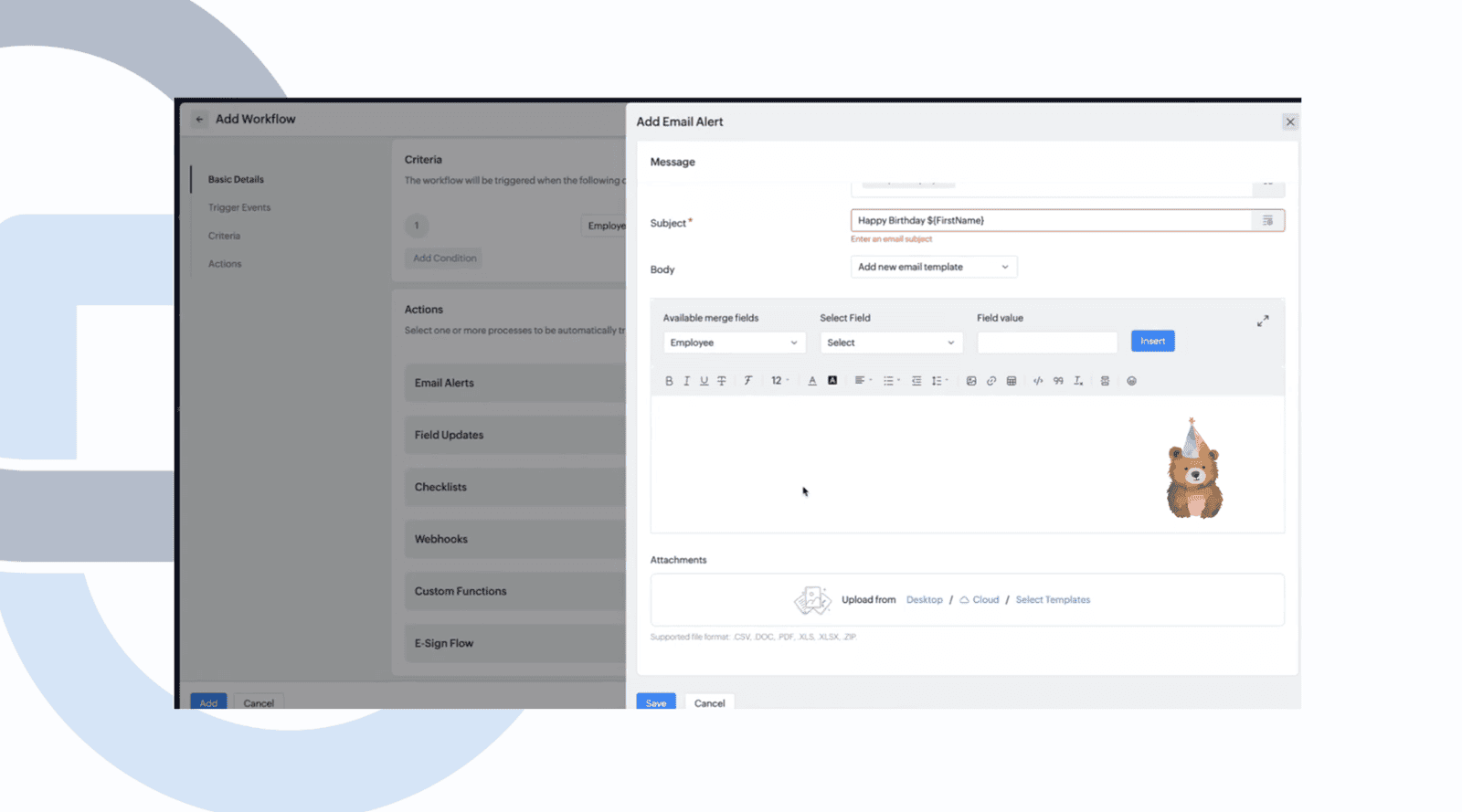
Task: Click the underline formatting icon
Action: tap(704, 381)
